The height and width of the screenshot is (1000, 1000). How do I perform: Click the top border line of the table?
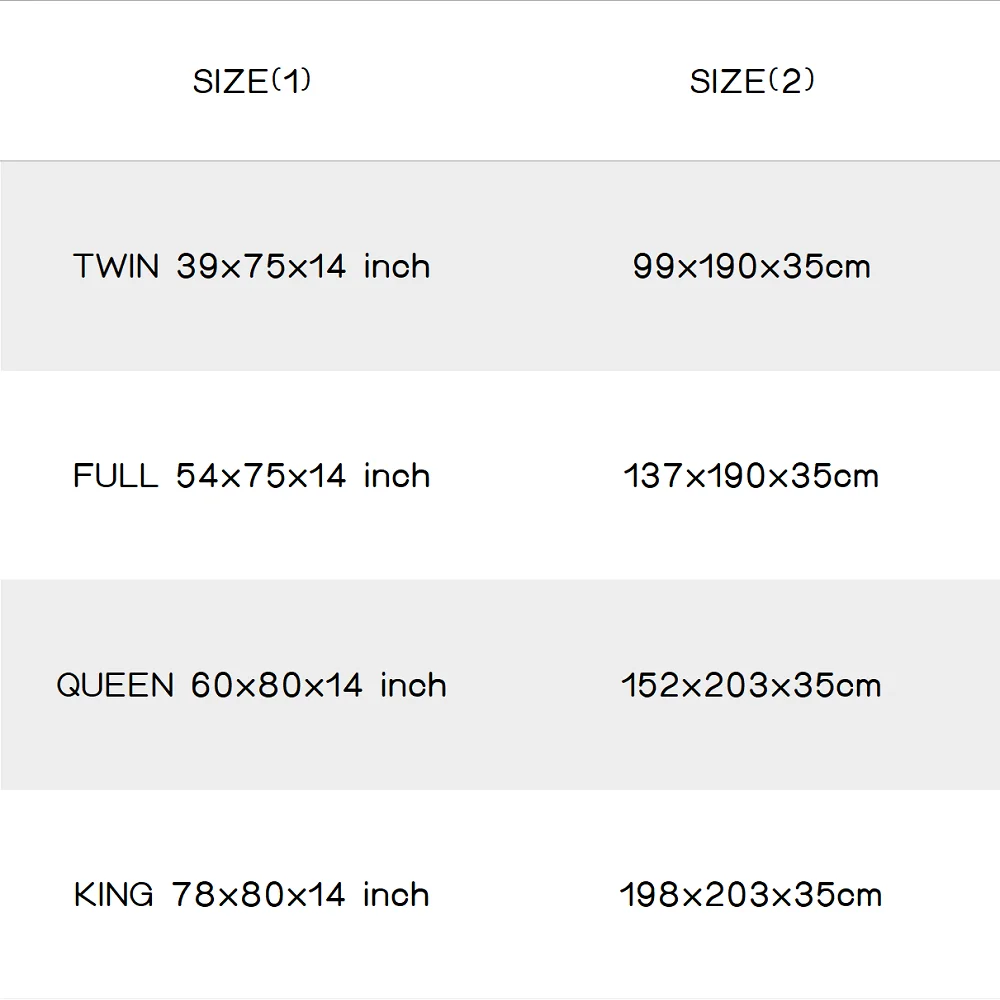[x=500, y=1]
